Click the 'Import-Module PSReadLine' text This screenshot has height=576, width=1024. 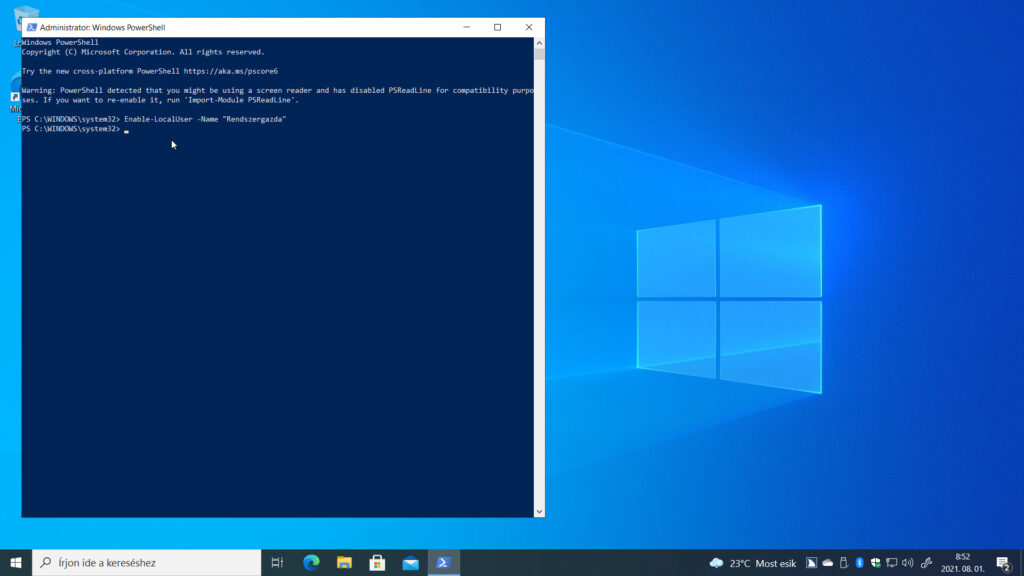(x=240, y=100)
